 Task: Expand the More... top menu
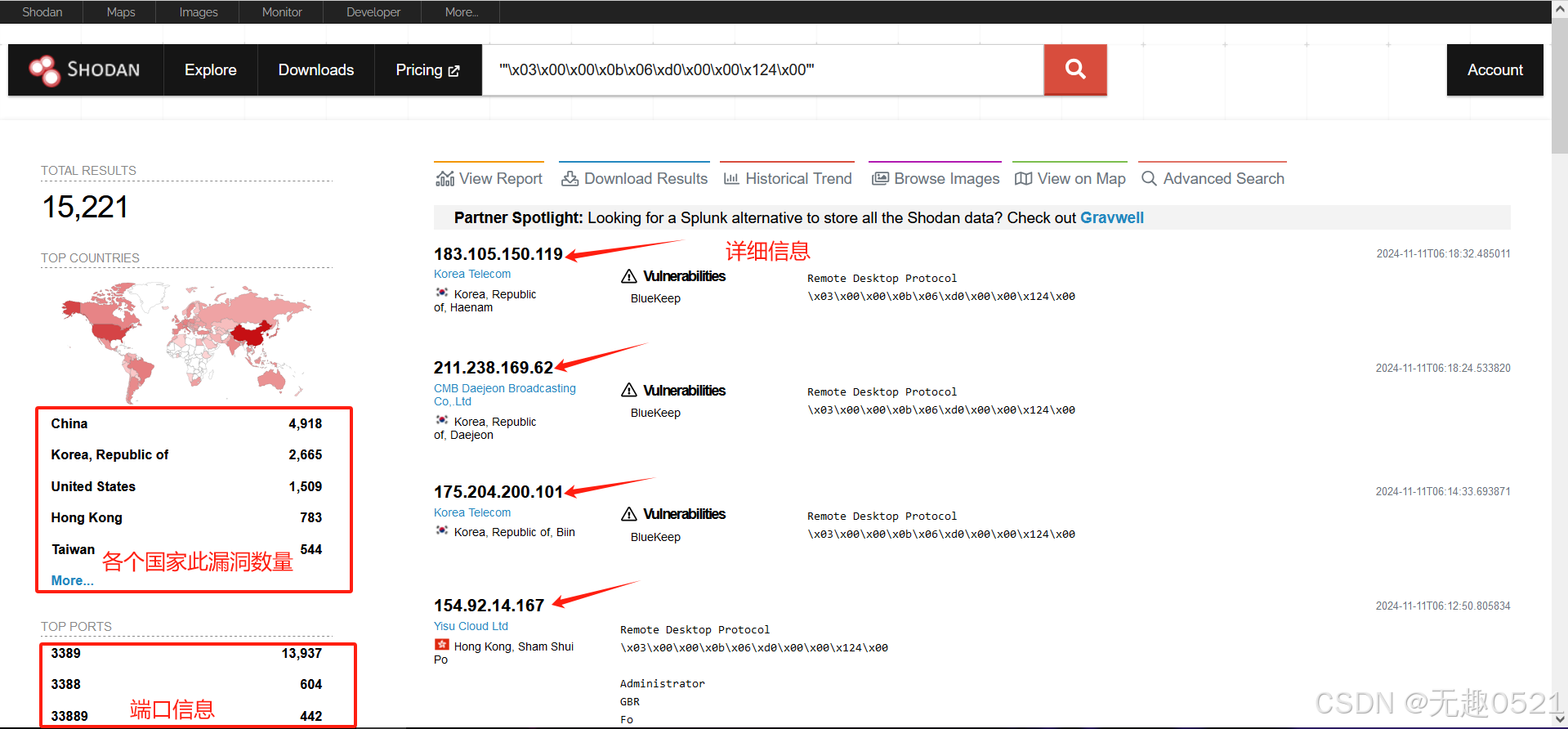tap(462, 12)
